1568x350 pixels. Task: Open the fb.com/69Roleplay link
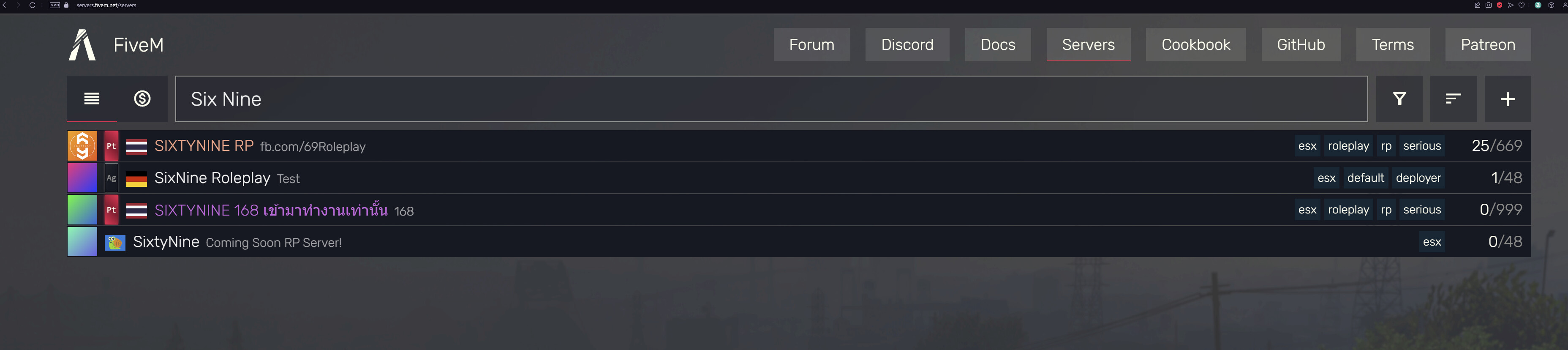[x=312, y=147]
